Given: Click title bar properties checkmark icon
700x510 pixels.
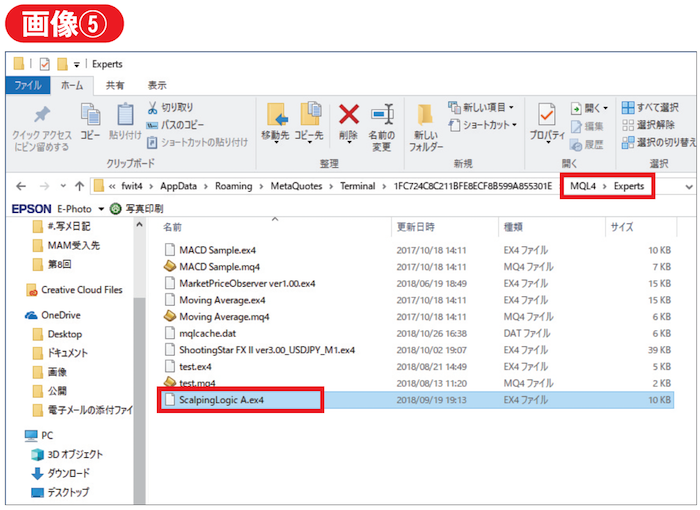Looking at the screenshot, I should [x=45, y=64].
